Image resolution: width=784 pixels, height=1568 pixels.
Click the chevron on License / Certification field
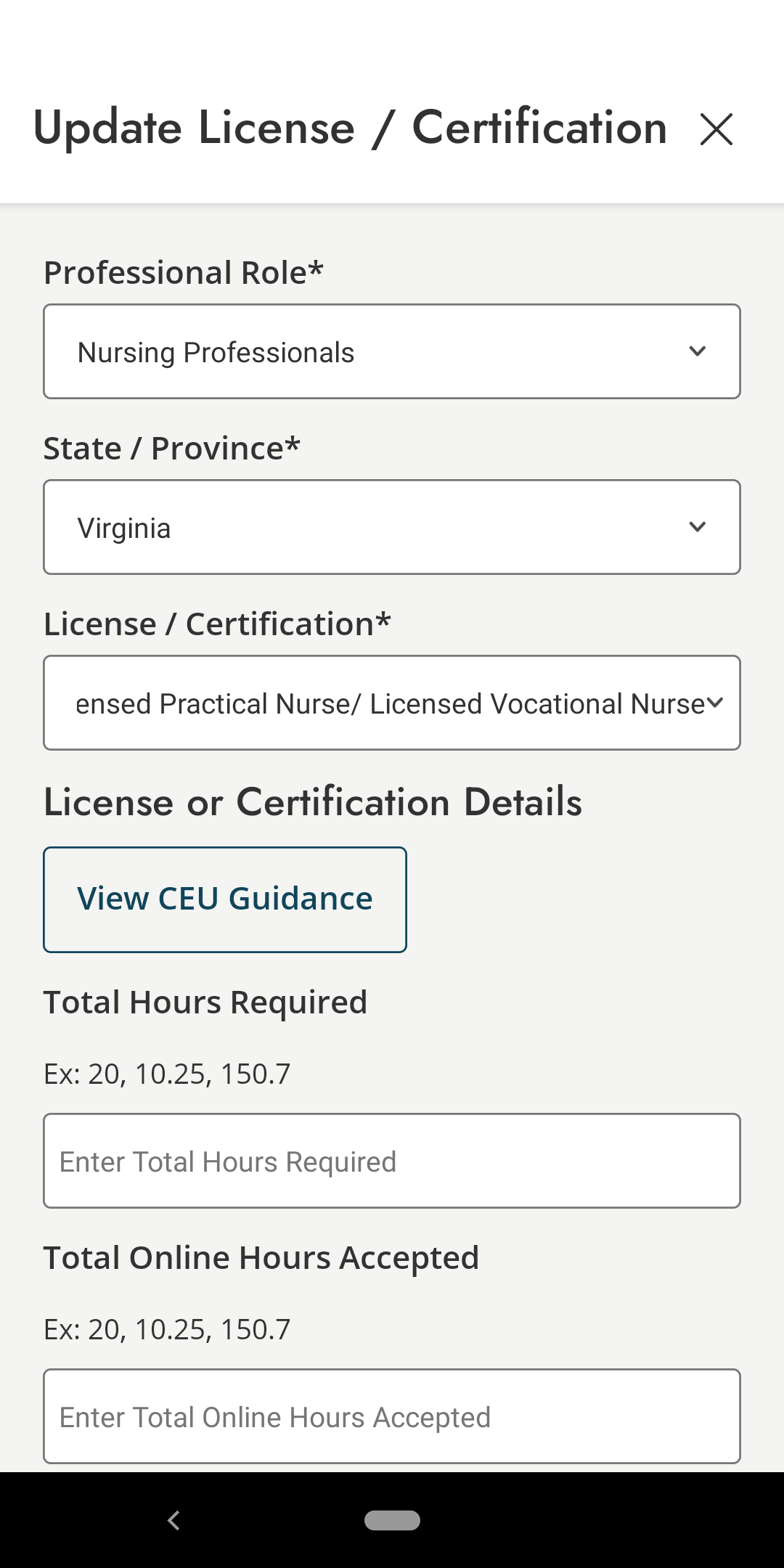click(x=715, y=702)
